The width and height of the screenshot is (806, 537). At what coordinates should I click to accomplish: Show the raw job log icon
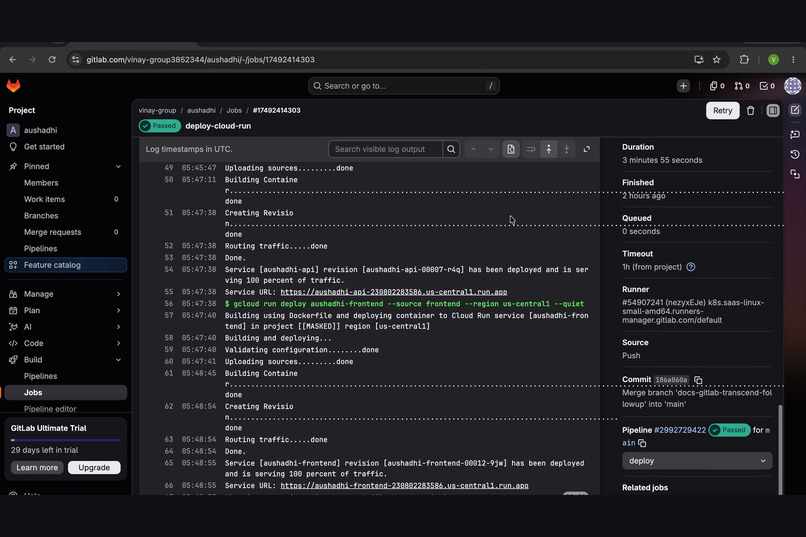tap(510, 149)
